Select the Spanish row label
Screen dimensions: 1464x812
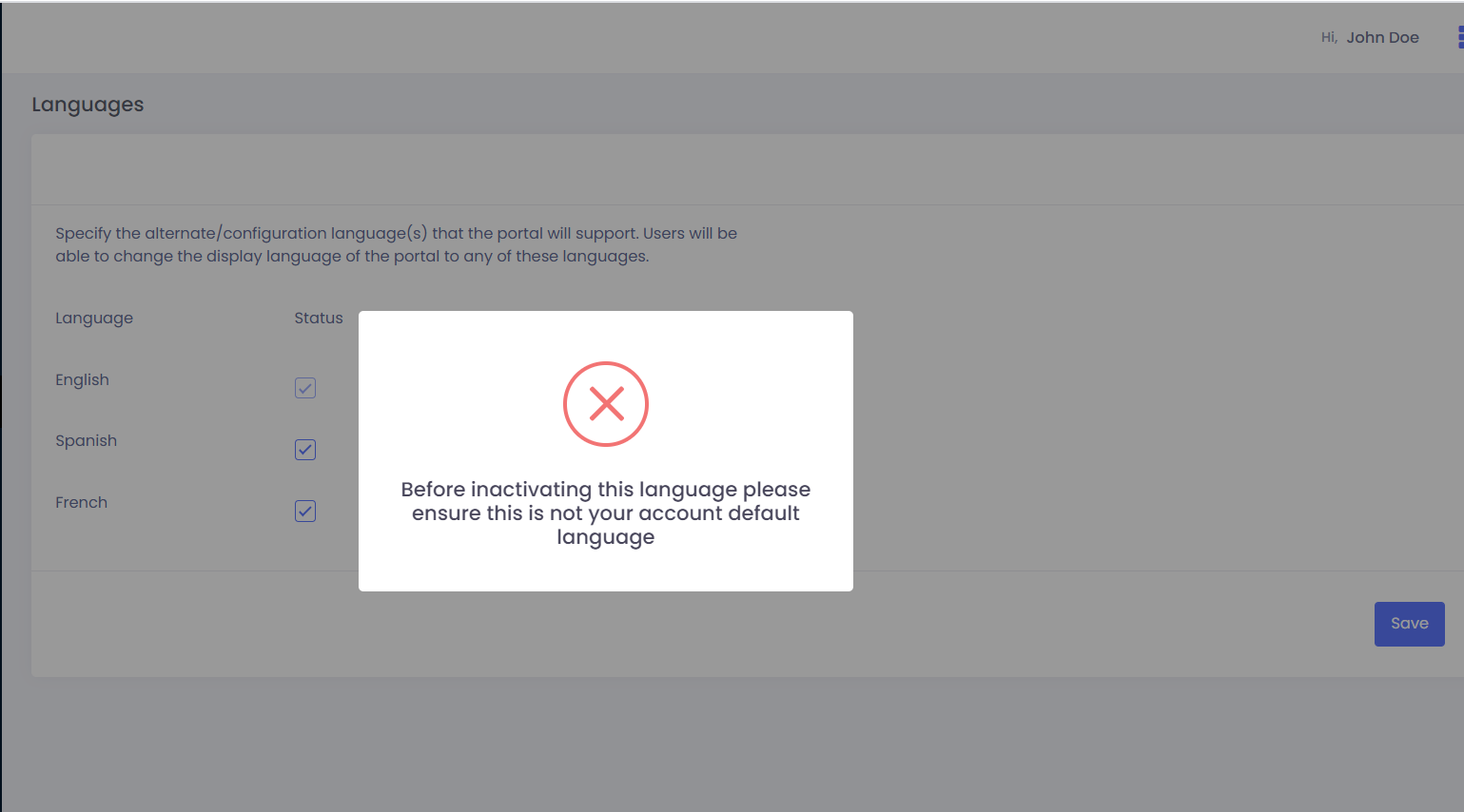tap(86, 441)
